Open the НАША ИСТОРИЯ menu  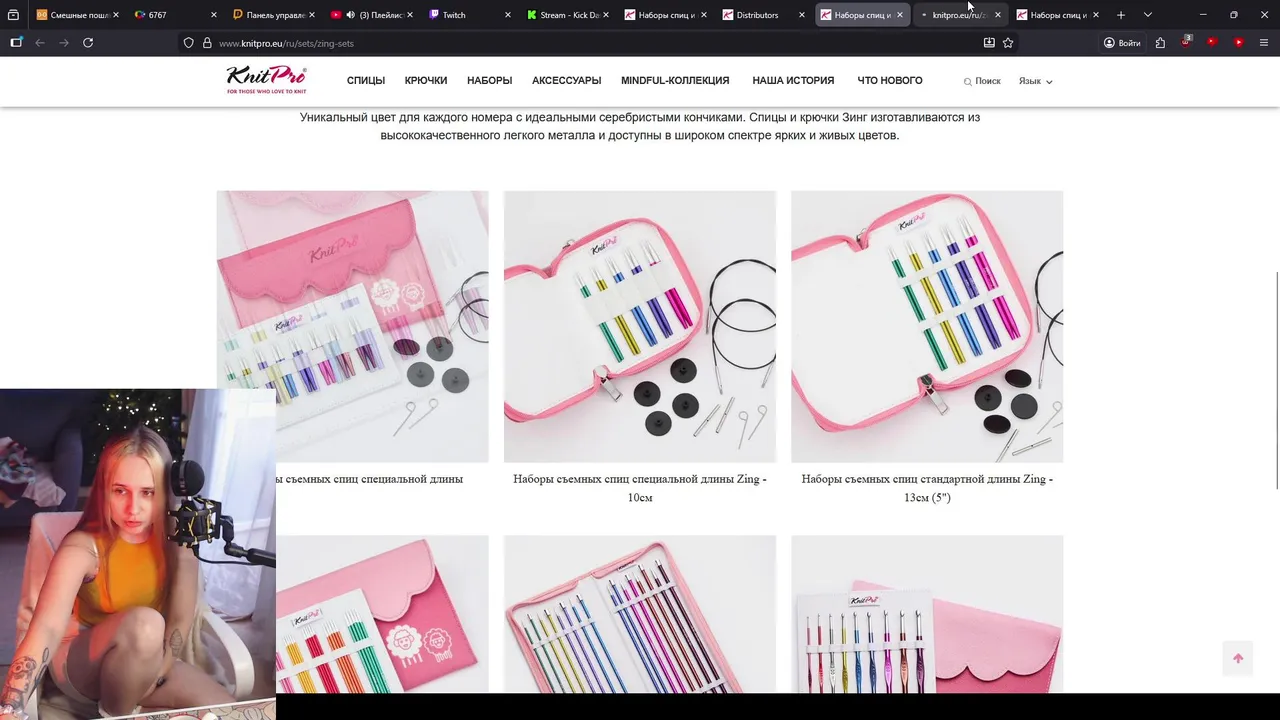(793, 81)
